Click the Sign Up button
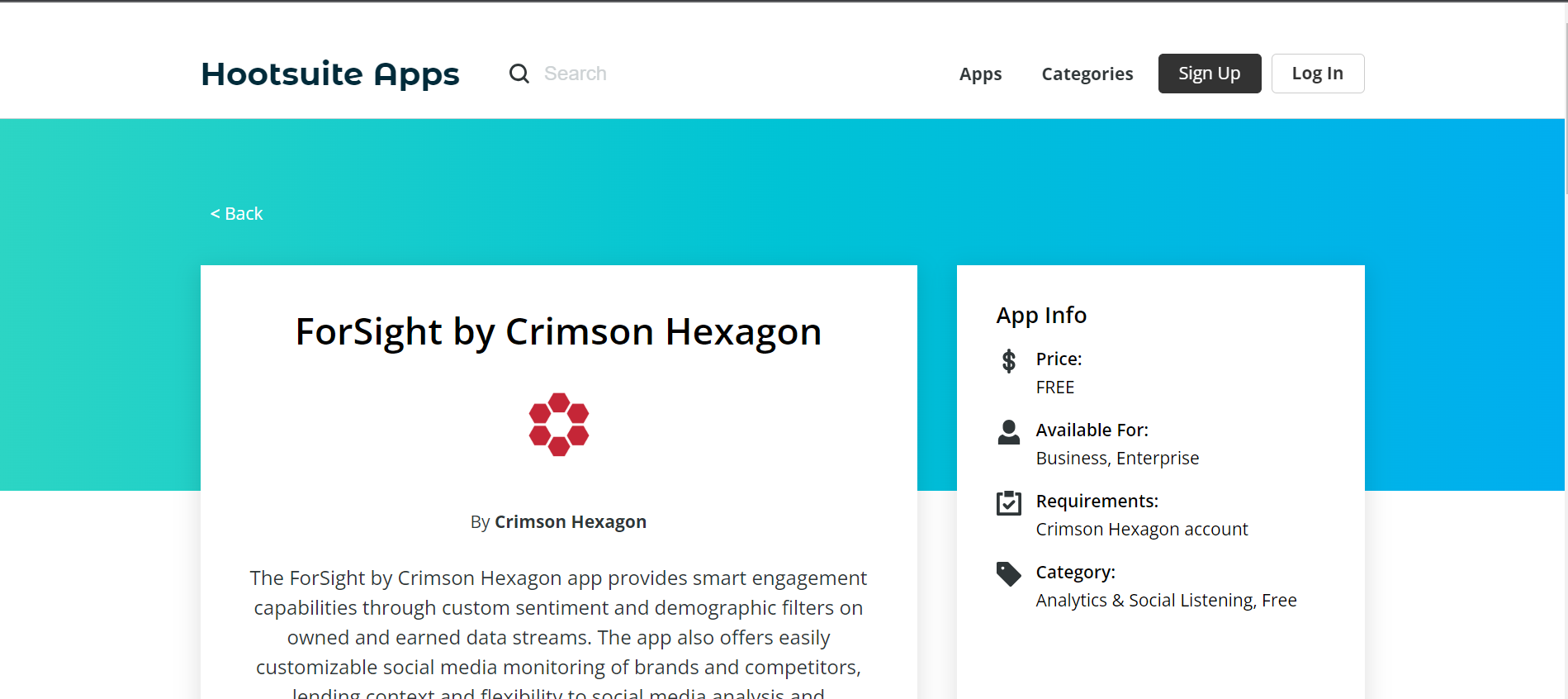This screenshot has width=1568, height=699. (1209, 74)
